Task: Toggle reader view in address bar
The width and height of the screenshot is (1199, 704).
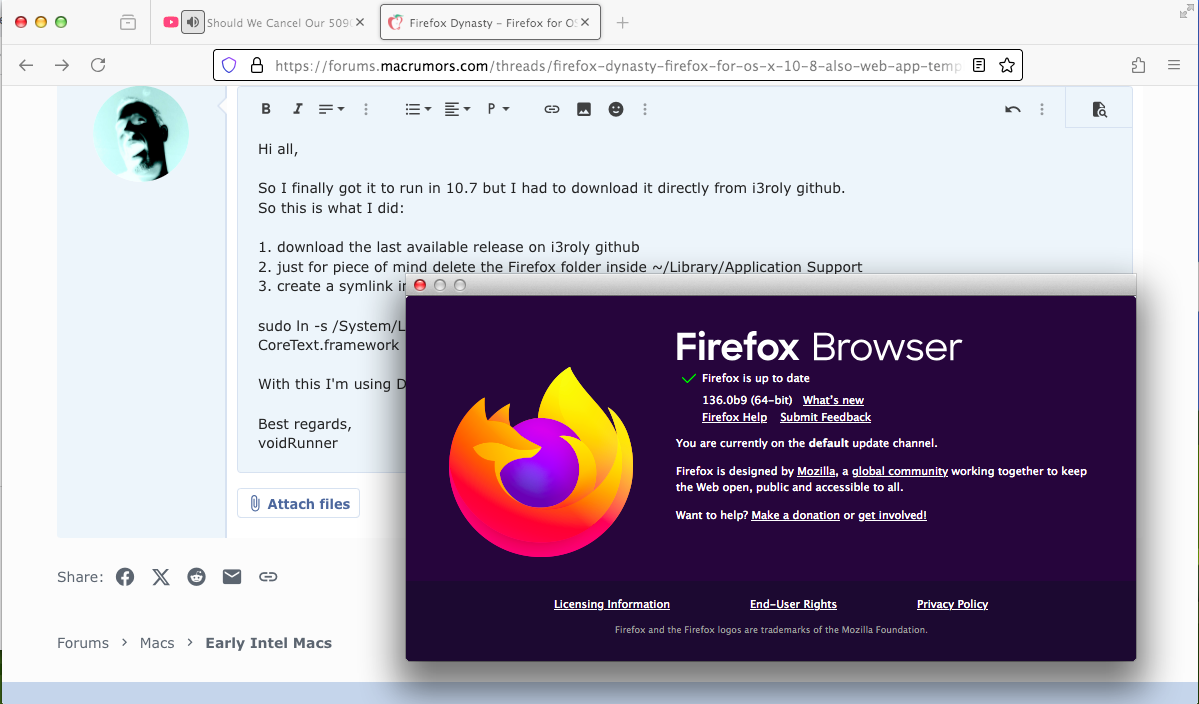Action: pos(979,66)
